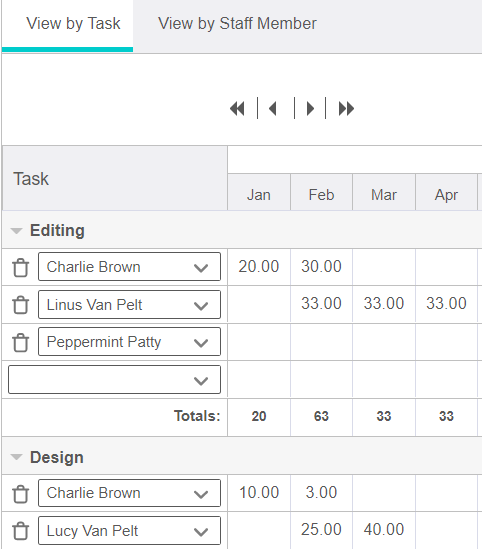This screenshot has height=549, width=482.
Task: Click the Feb column header
Action: coord(321,192)
